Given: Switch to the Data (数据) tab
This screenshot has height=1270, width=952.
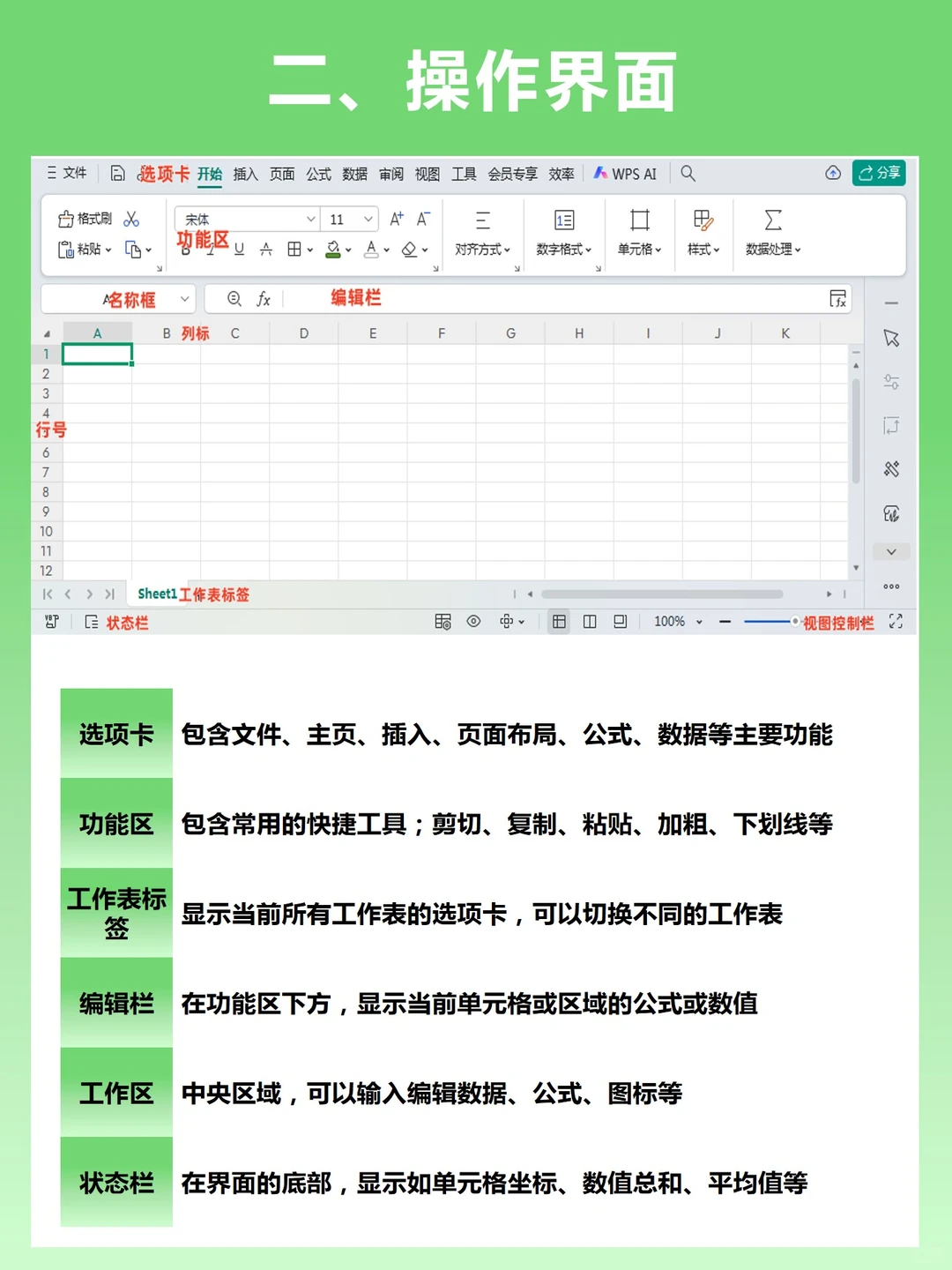Looking at the screenshot, I should tap(355, 174).
